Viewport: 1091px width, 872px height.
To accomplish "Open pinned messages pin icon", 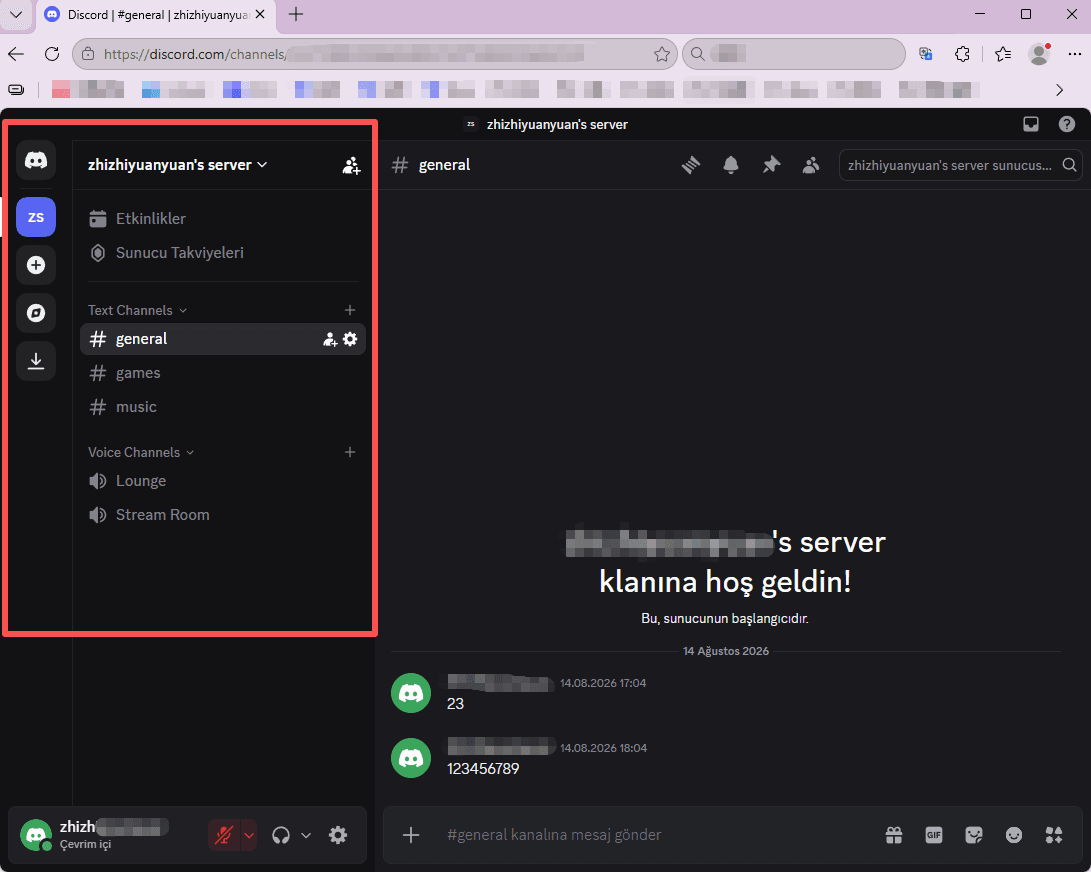I will (771, 165).
